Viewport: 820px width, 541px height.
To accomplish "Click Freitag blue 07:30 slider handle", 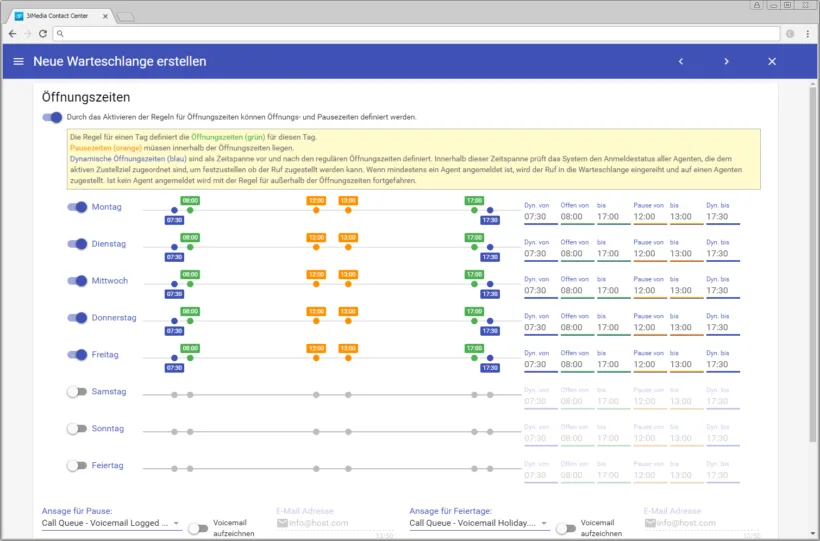I will (x=174, y=358).
